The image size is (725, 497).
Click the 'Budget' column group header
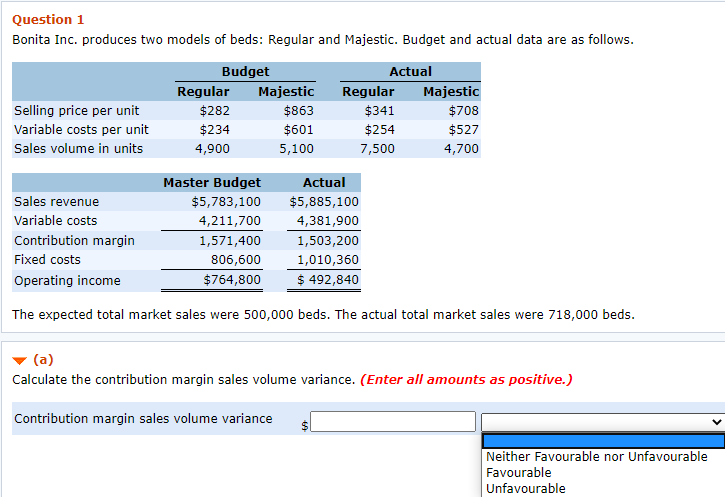pos(245,72)
